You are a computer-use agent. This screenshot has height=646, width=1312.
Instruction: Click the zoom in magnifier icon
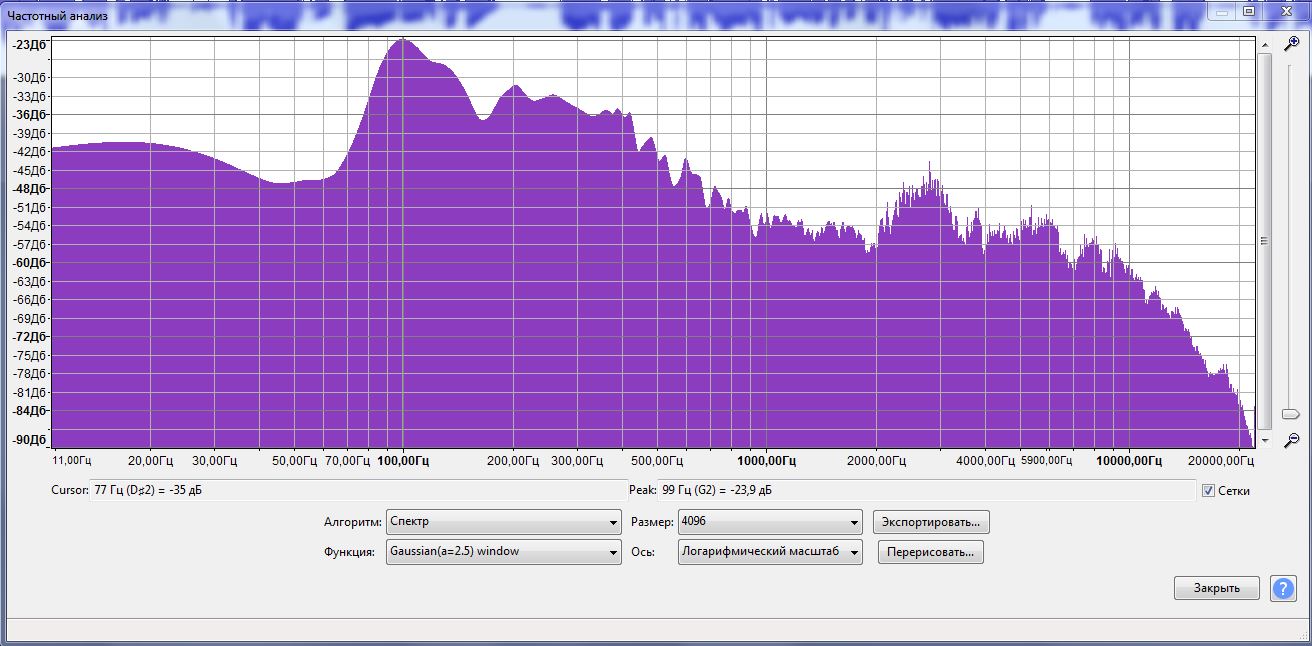[x=1291, y=44]
